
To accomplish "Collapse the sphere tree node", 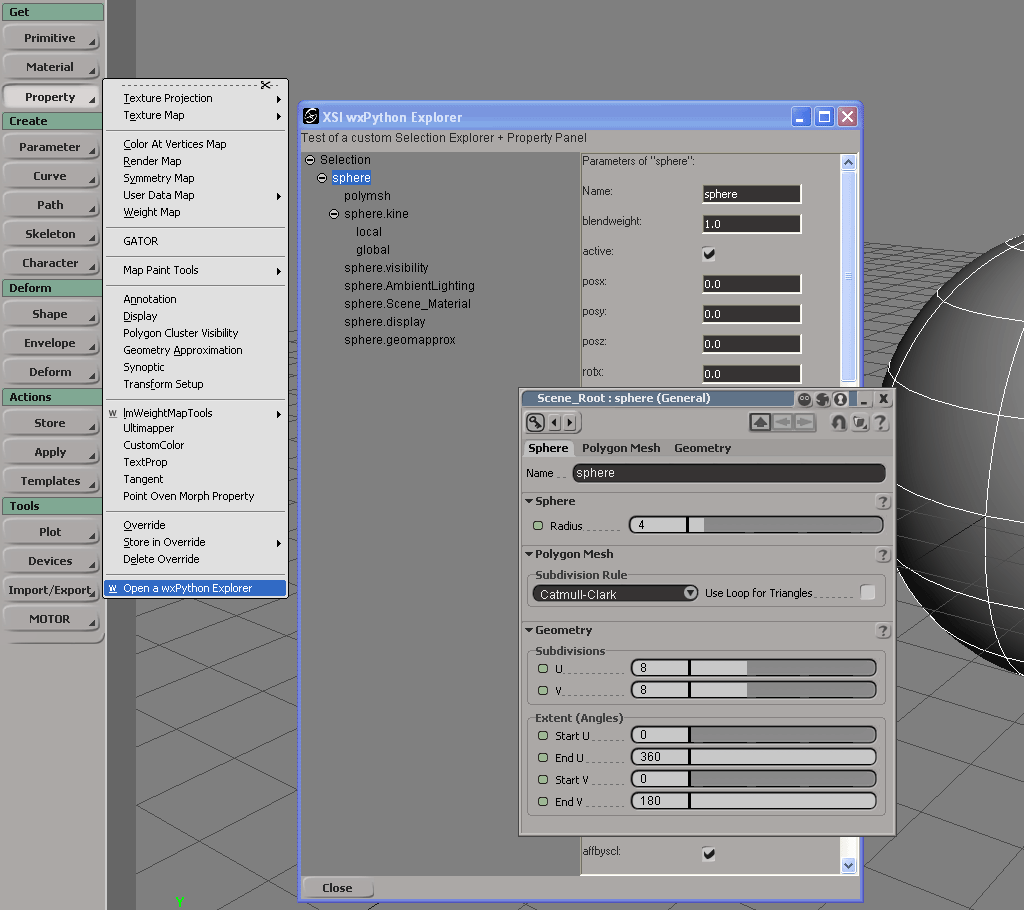I will click(x=322, y=178).
